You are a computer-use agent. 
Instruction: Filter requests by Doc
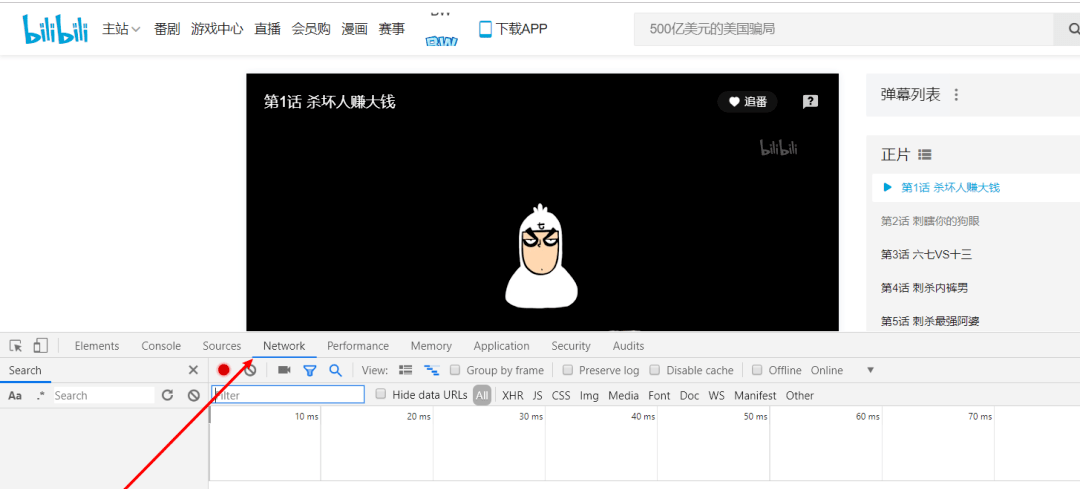click(x=689, y=395)
